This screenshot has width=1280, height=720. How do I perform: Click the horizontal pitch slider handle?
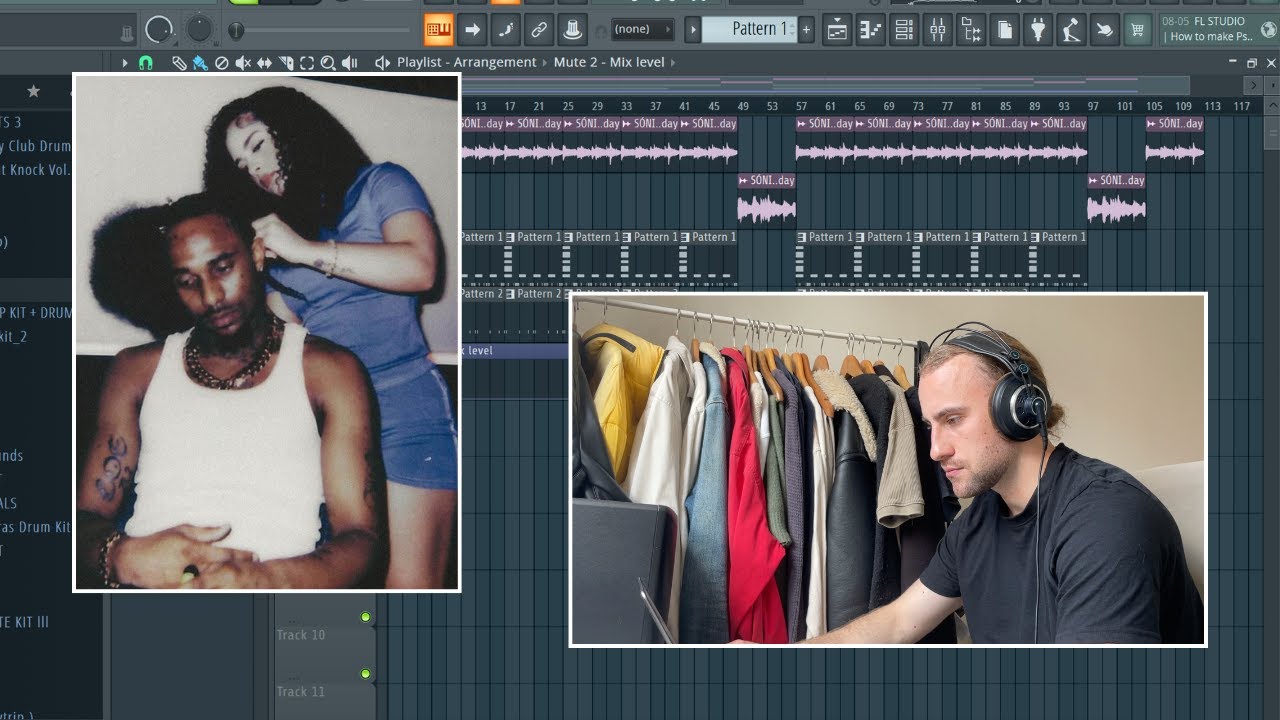point(236,31)
